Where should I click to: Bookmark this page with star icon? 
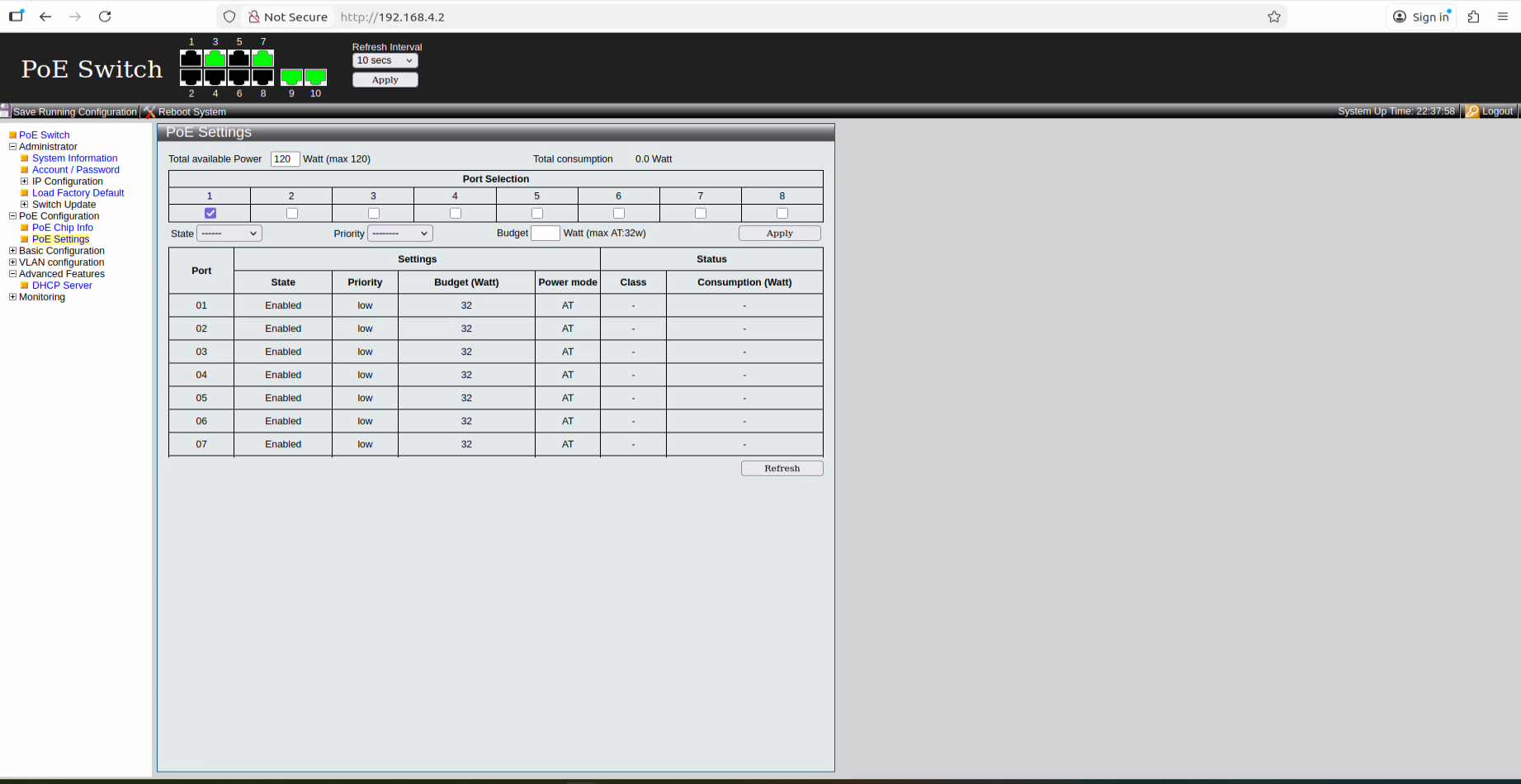click(x=1273, y=17)
